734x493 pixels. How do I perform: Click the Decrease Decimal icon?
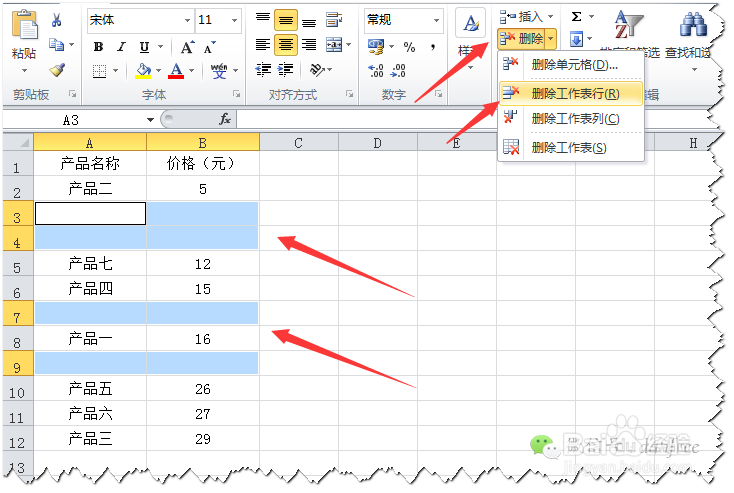[x=398, y=70]
